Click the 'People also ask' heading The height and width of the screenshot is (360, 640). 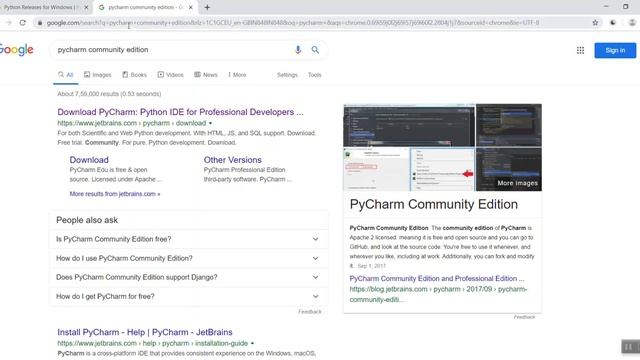pos(87,220)
